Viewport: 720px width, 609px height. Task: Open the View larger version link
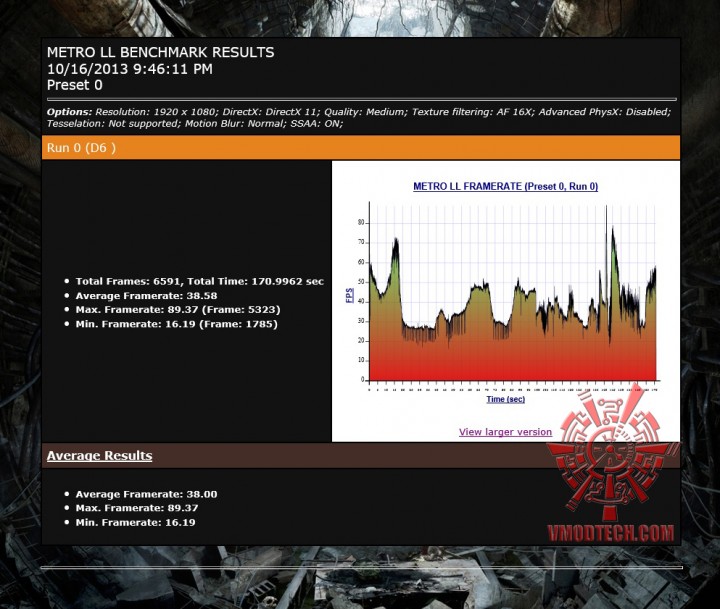(x=505, y=432)
